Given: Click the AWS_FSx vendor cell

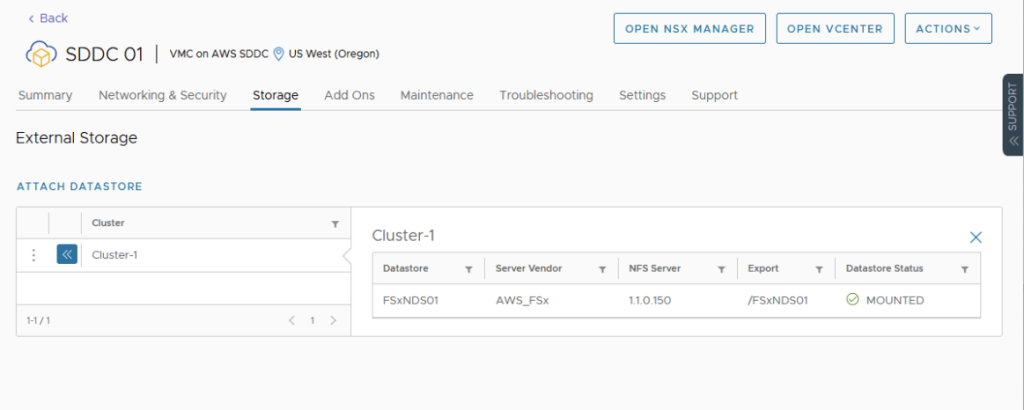Looking at the screenshot, I should (x=522, y=300).
